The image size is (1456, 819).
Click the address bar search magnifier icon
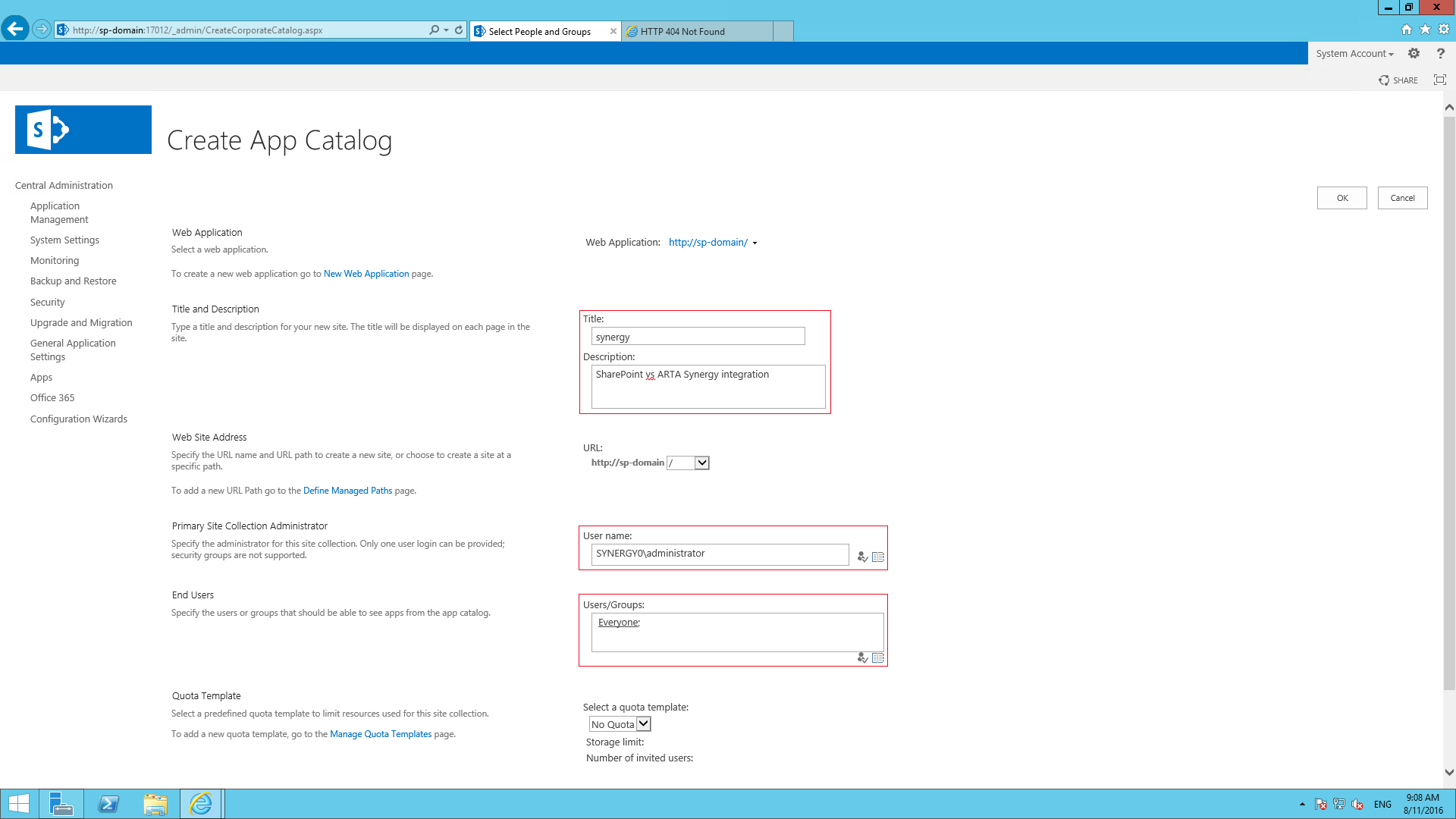[434, 30]
